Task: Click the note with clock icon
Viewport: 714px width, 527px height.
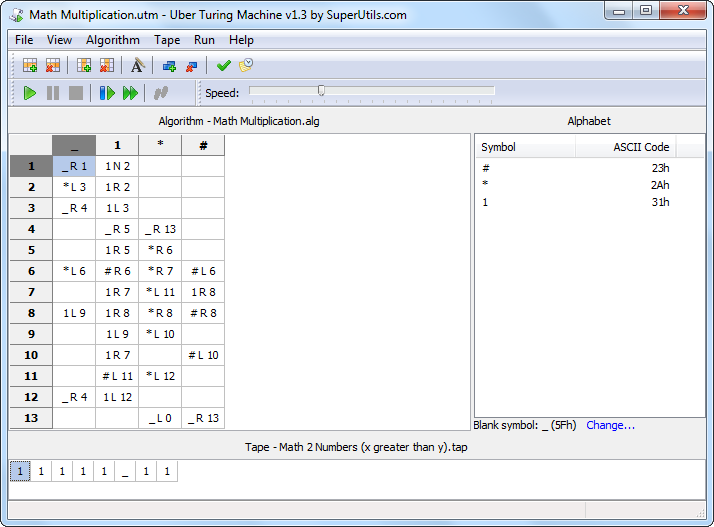Action: 246,65
